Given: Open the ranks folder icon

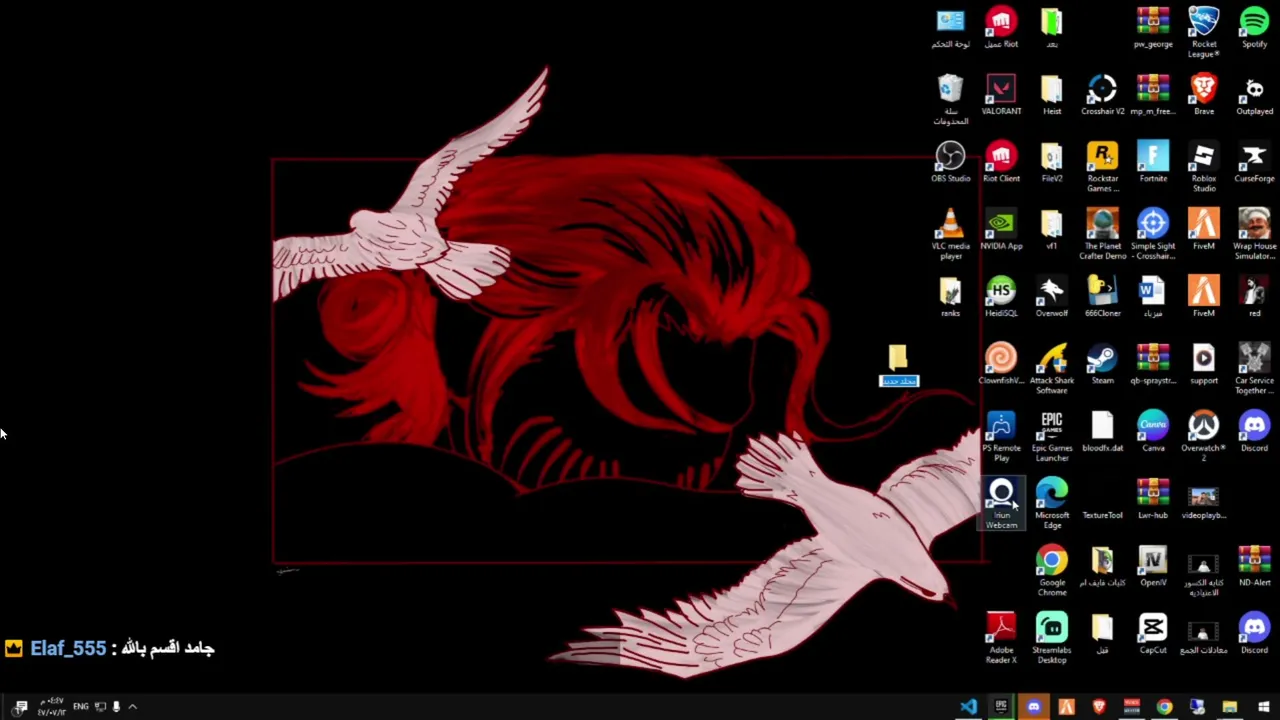Looking at the screenshot, I should point(950,298).
